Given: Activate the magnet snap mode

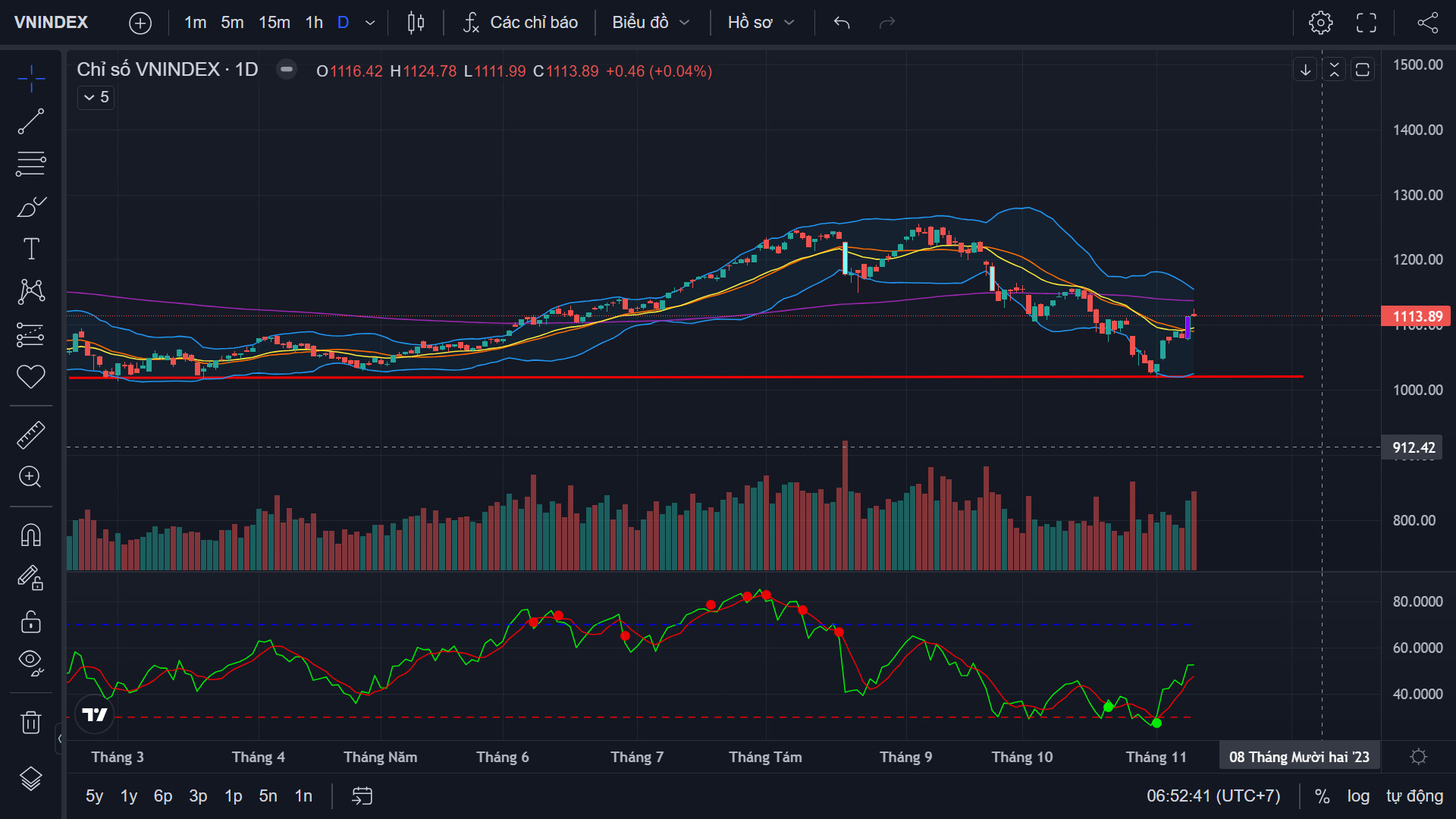Looking at the screenshot, I should tap(30, 535).
